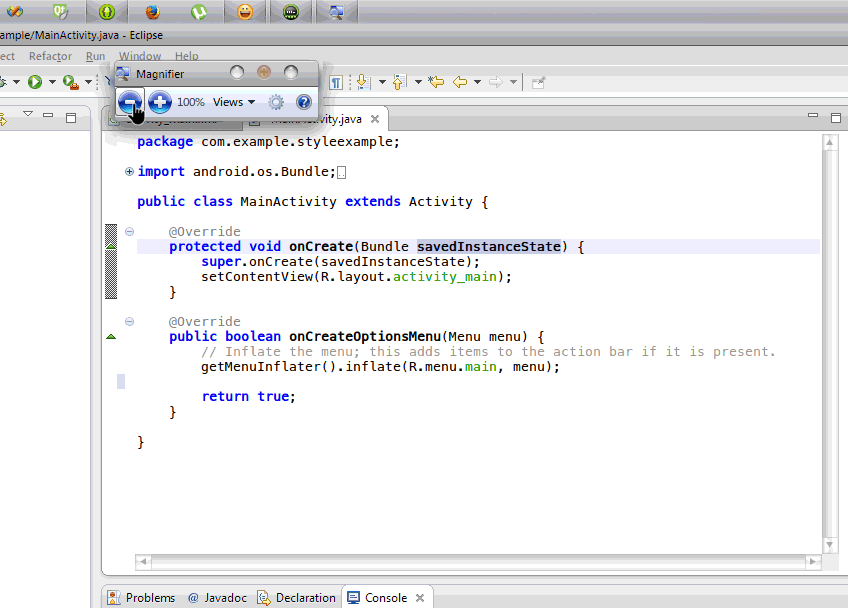The image size is (848, 608).
Task: Open Magnifier options gear icon
Action: 276,102
